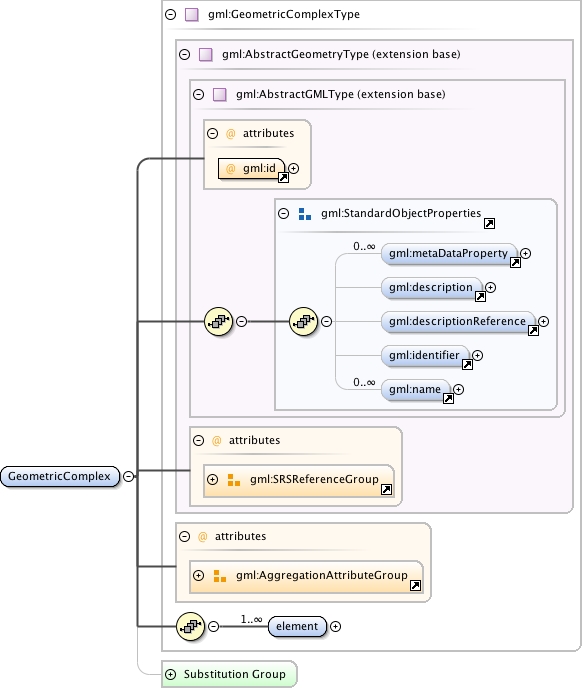The width and height of the screenshot is (583, 691).
Task: Expand the Substitution Group box
Action: (171, 674)
